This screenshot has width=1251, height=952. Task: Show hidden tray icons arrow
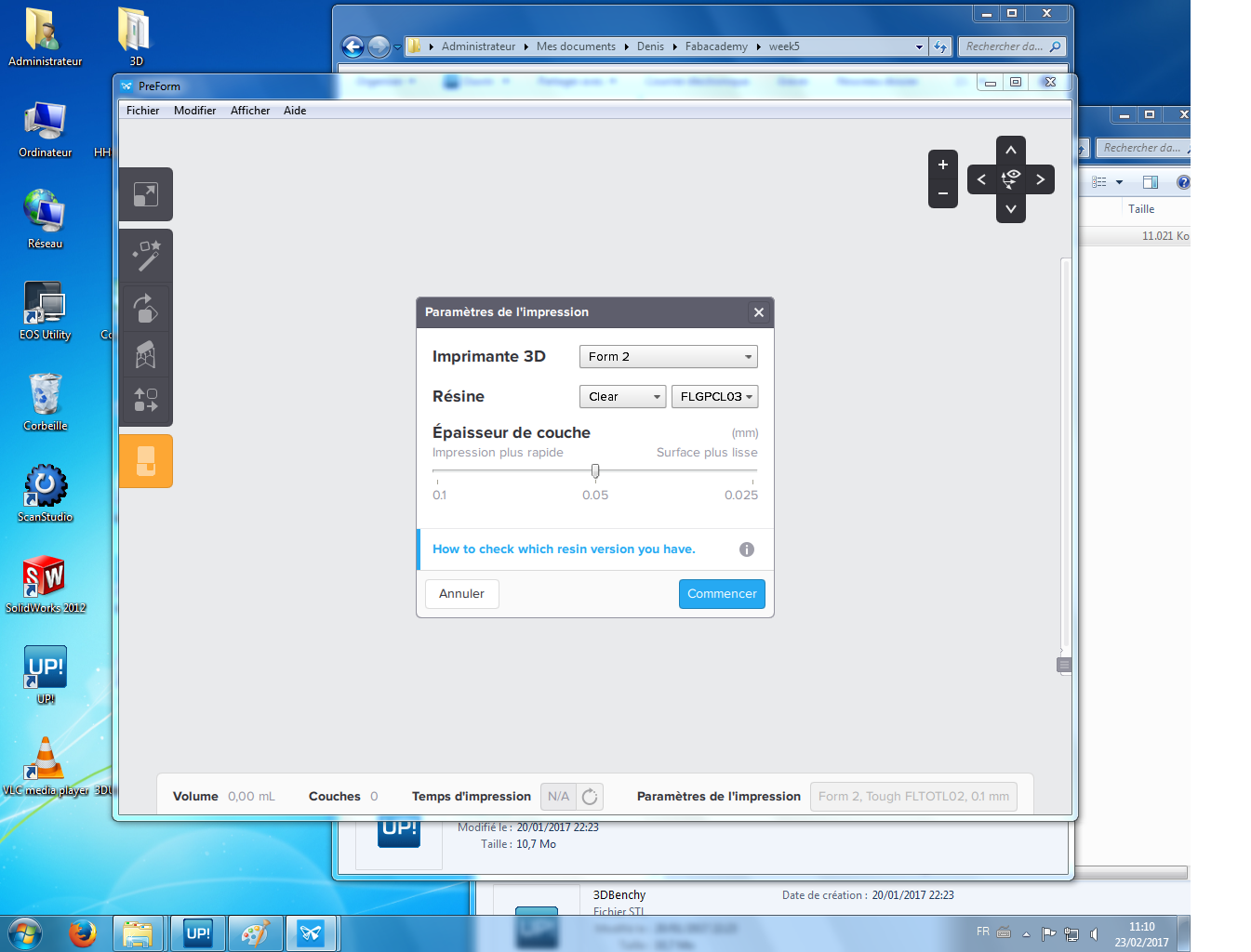[x=1026, y=934]
